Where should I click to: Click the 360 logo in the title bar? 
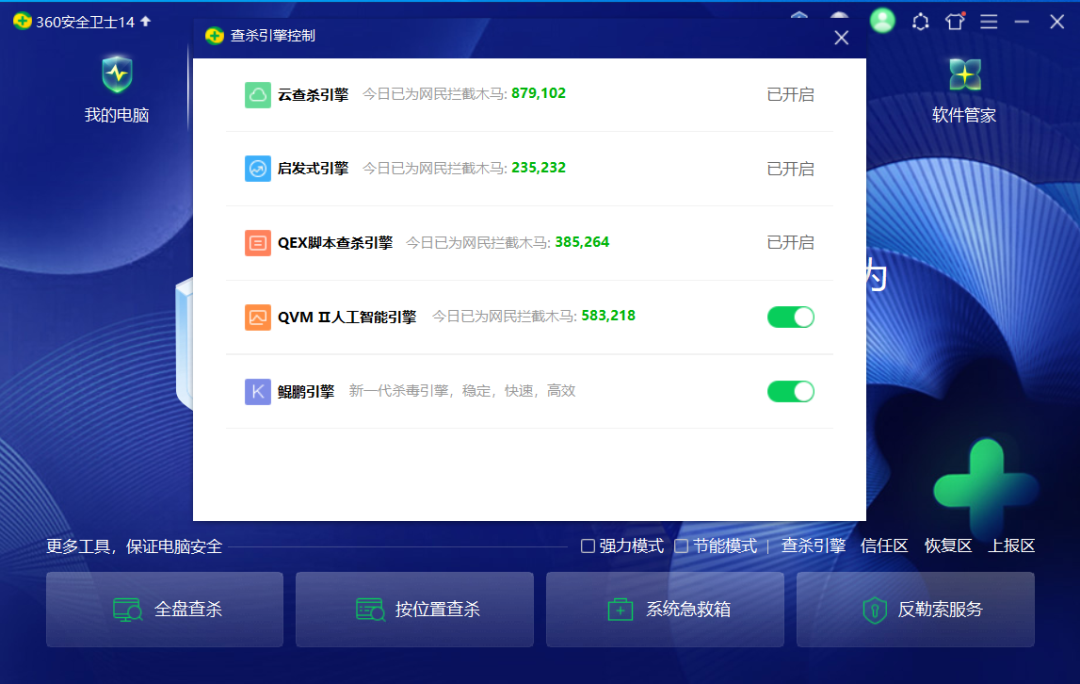pyautogui.click(x=21, y=21)
